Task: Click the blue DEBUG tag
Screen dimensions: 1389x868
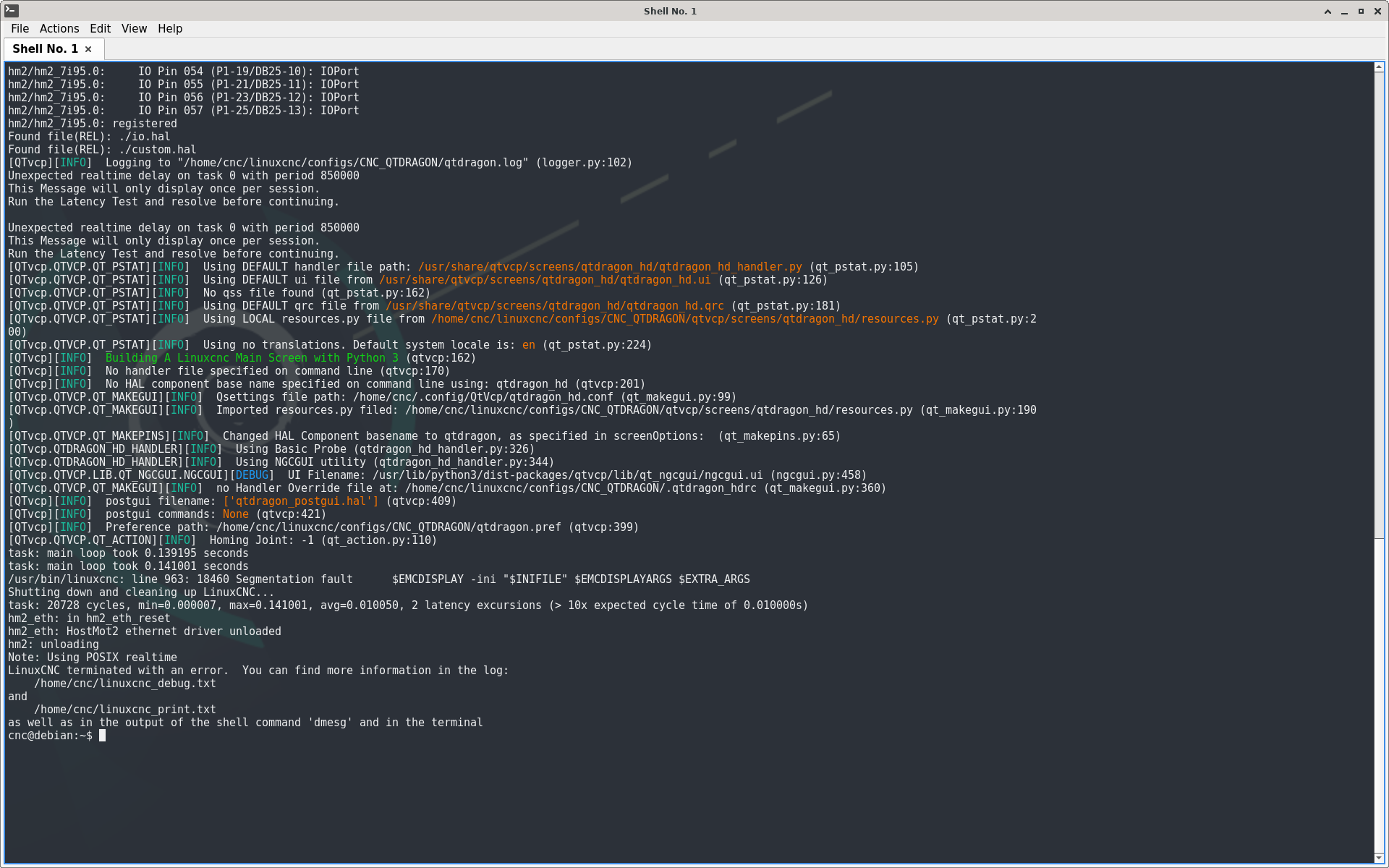Action: click(252, 475)
